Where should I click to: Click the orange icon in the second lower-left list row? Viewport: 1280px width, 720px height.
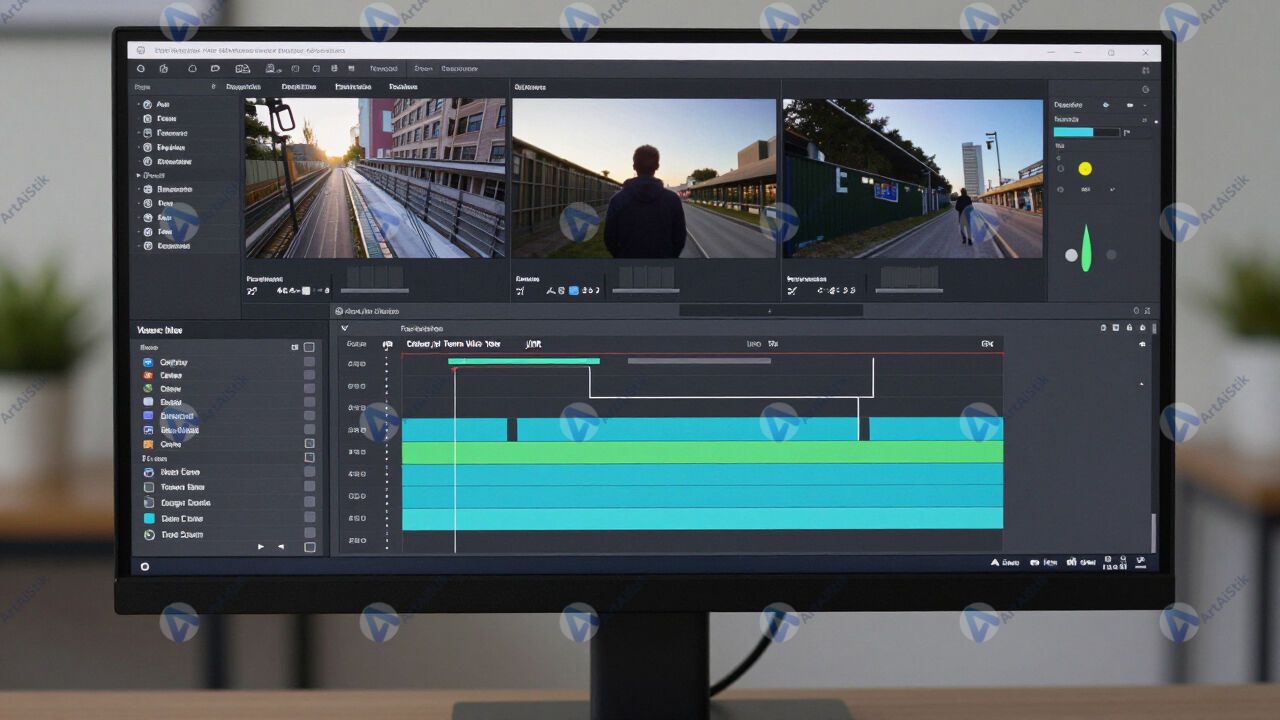148,375
